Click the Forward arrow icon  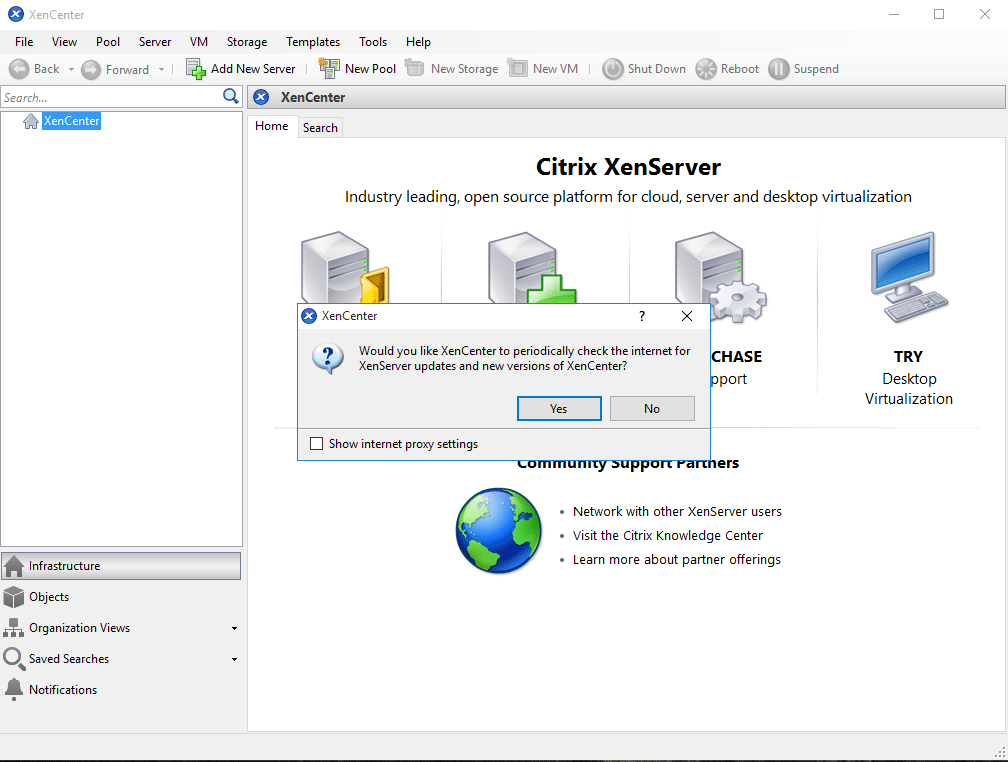tap(91, 69)
